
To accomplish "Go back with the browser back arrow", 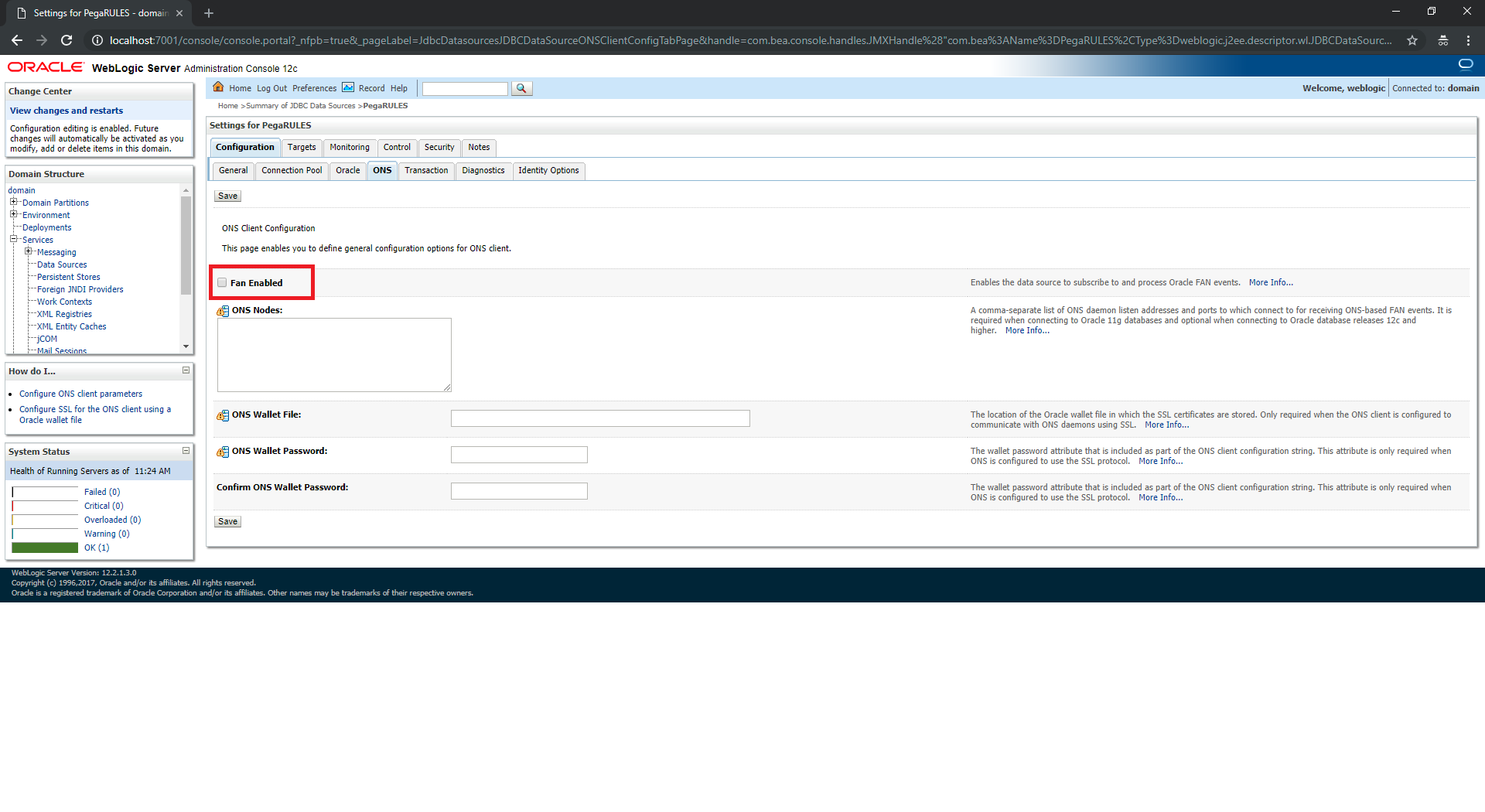I will pos(17,40).
